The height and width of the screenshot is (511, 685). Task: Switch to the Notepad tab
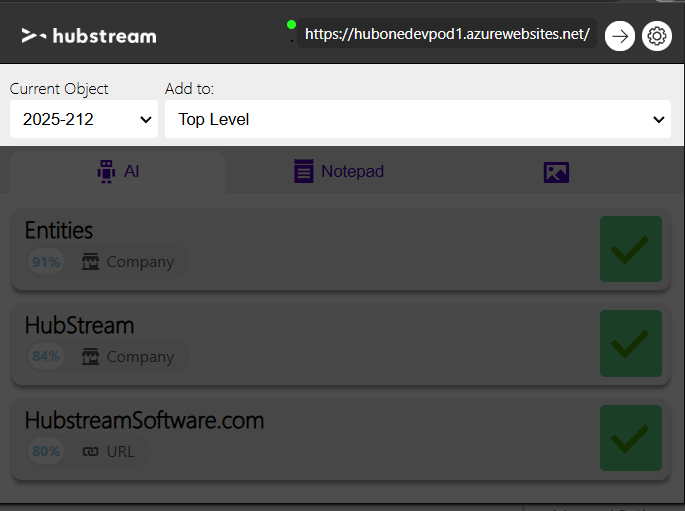[340, 172]
